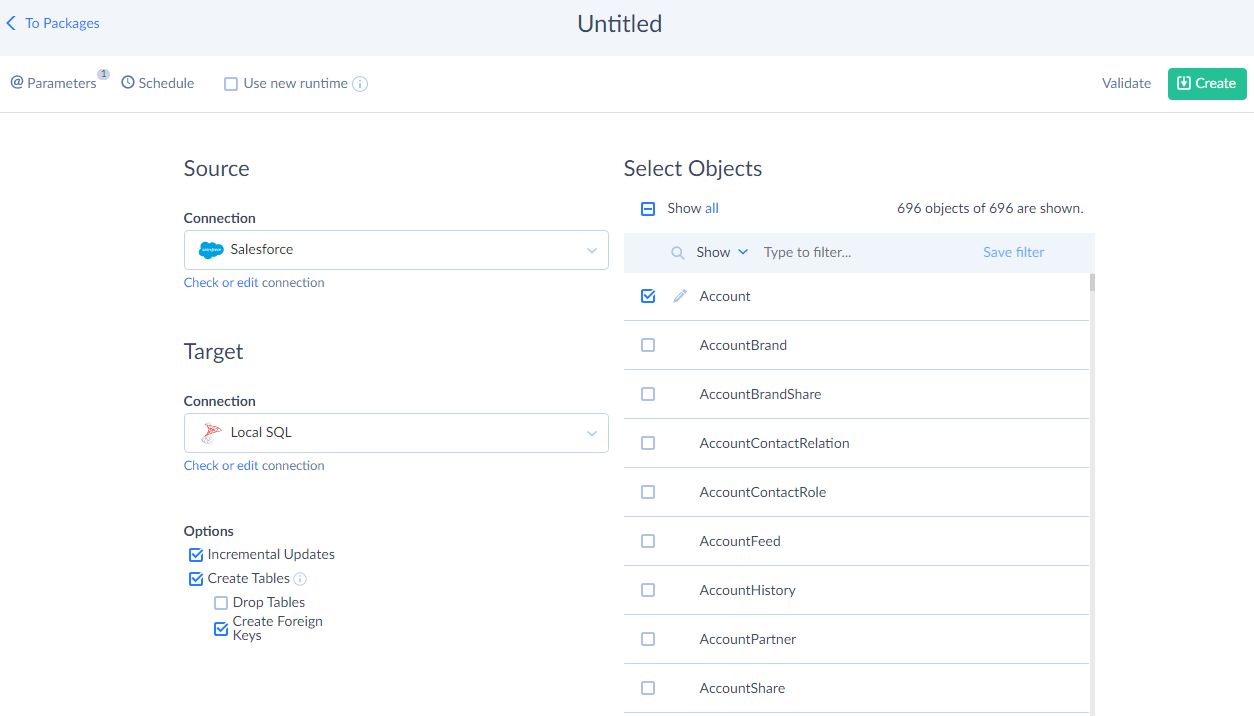Viewport: 1254px width, 716px height.
Task: Toggle the Incremental Updates option
Action: [196, 555]
